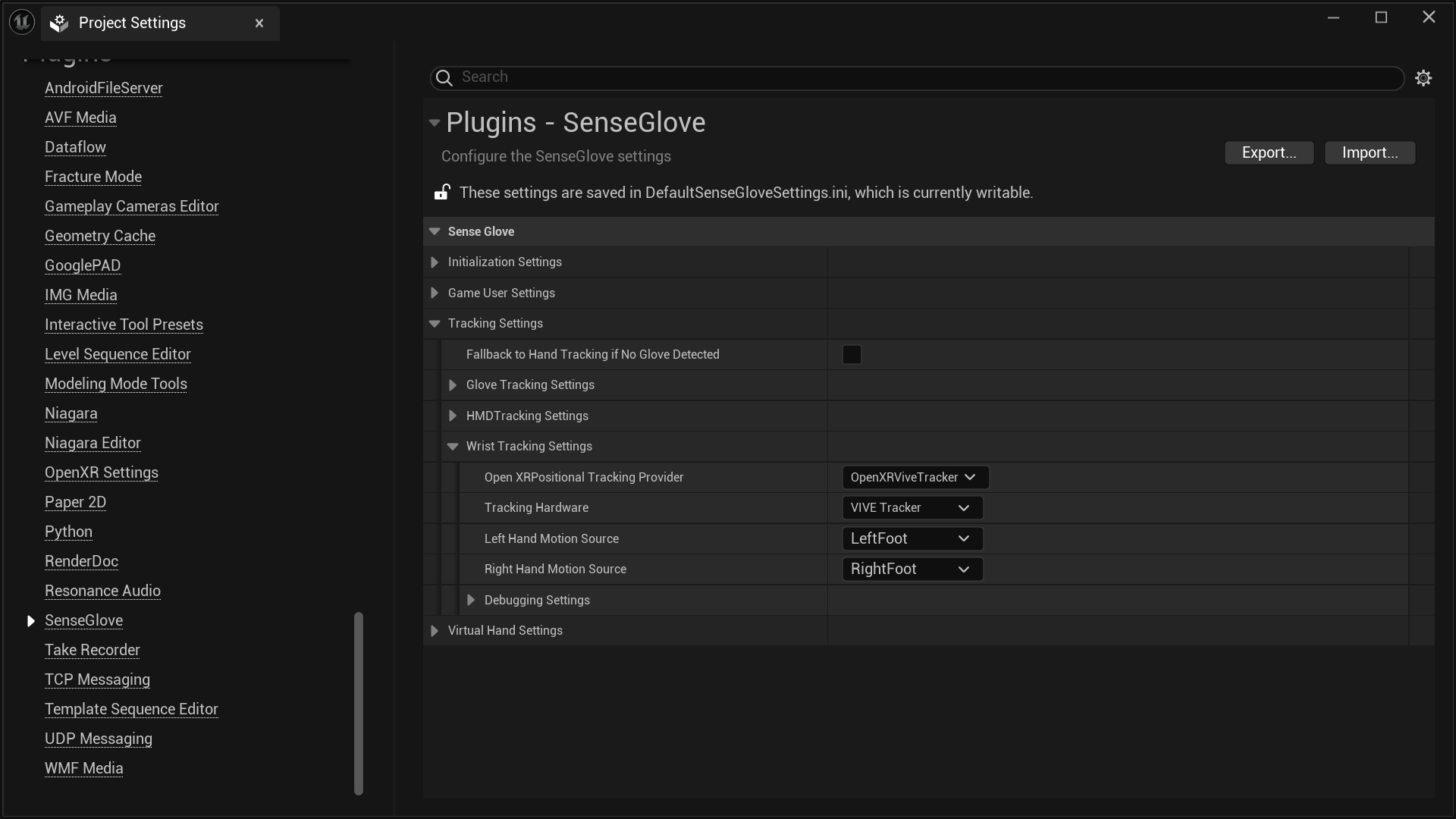Open the settings gear beside the search bar

1423,78
